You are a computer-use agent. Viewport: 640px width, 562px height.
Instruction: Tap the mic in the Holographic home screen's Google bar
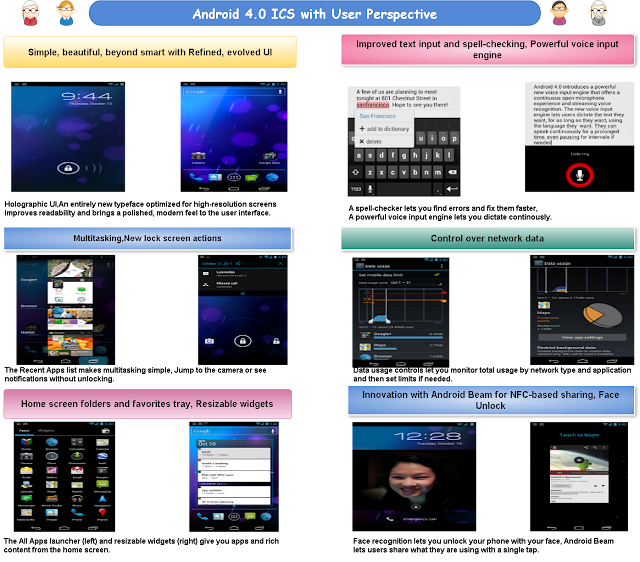click(280, 92)
